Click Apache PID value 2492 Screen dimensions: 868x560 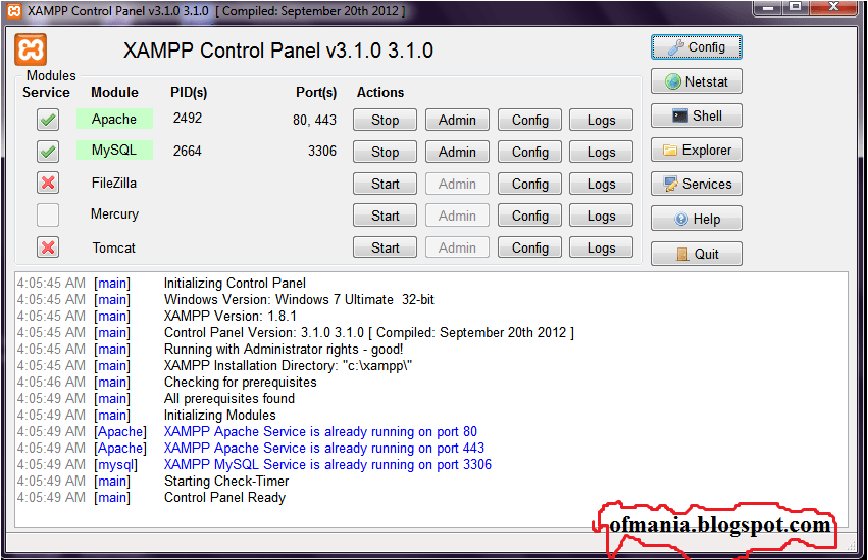187,118
